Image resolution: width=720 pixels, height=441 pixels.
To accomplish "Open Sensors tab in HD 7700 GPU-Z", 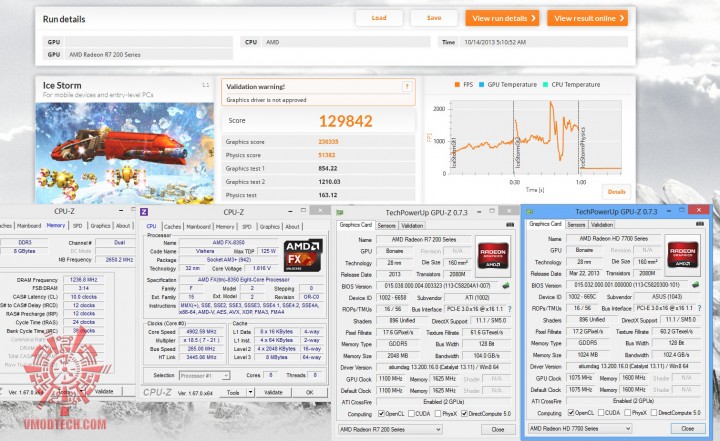I will coord(576,225).
